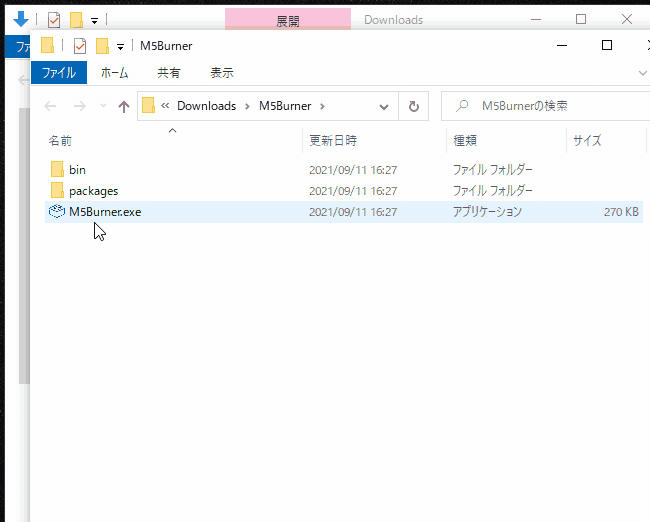Image resolution: width=650 pixels, height=522 pixels.
Task: Click the M5Burner window title folder icon
Action: point(47,45)
